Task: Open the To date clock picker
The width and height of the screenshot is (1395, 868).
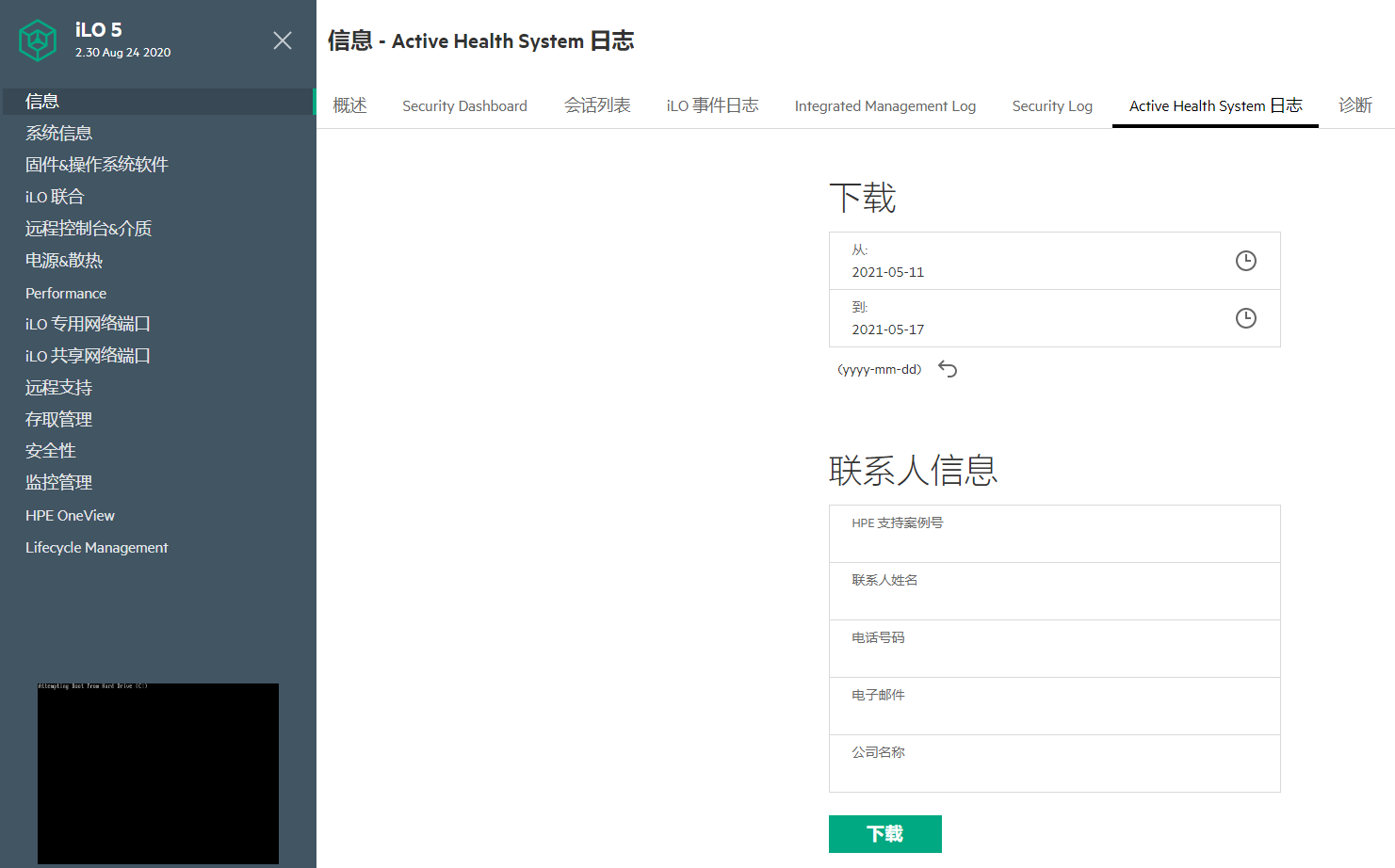Action: (1245, 318)
